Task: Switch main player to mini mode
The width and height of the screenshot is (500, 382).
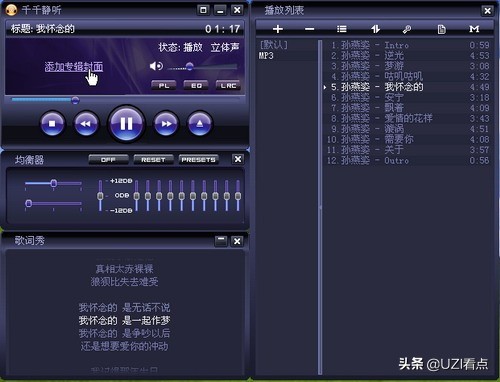Action: click(x=203, y=10)
